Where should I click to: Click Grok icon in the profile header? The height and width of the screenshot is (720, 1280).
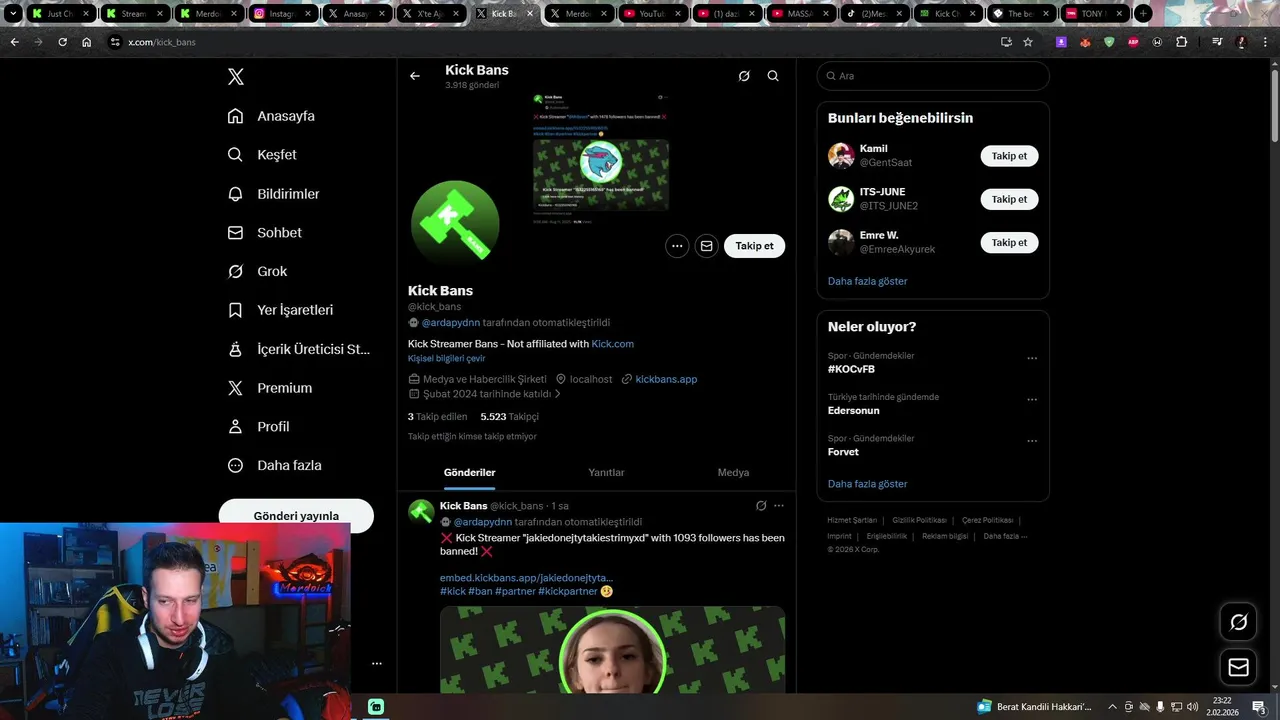[744, 76]
